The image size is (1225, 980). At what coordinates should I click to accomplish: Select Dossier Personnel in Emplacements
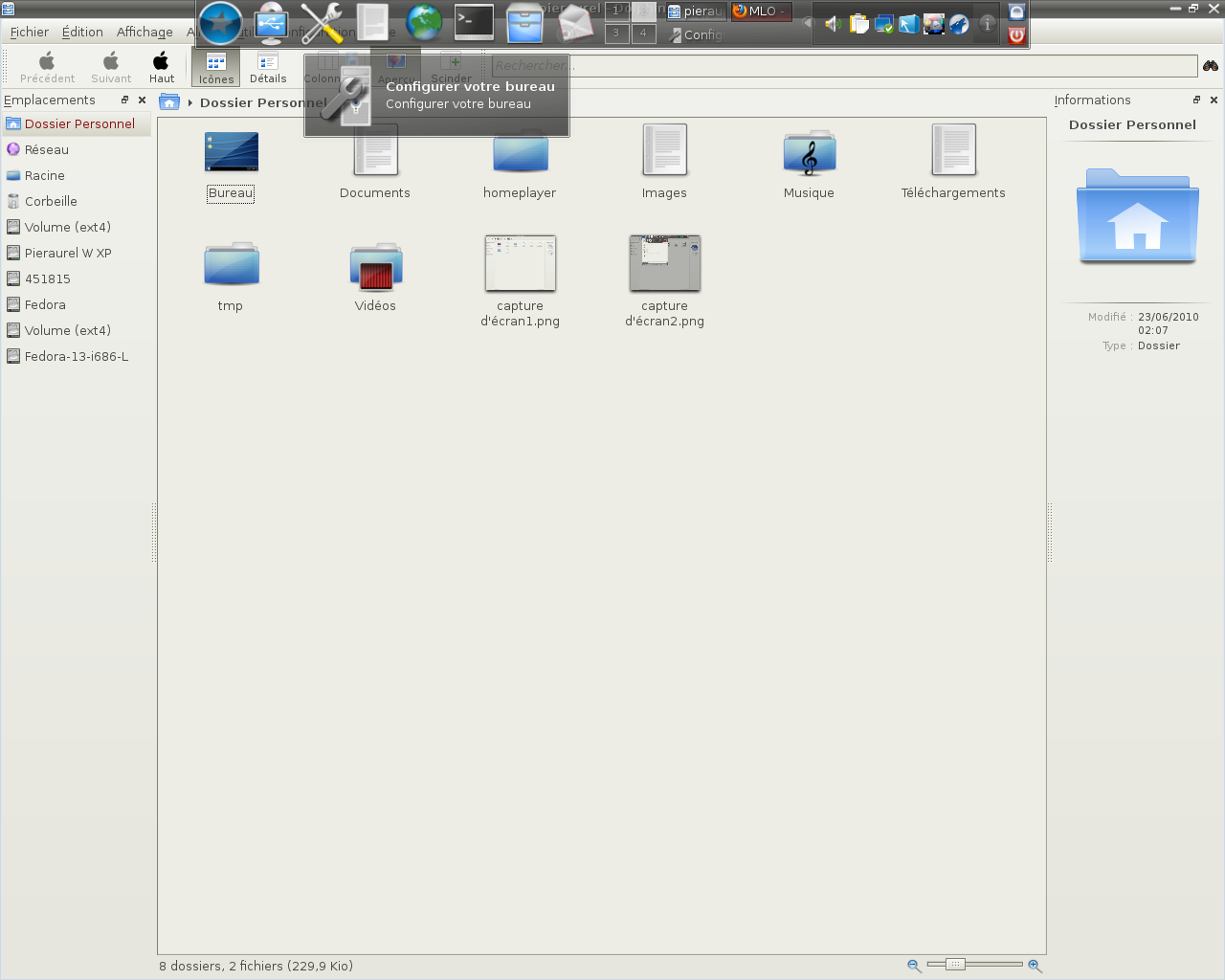click(76, 123)
